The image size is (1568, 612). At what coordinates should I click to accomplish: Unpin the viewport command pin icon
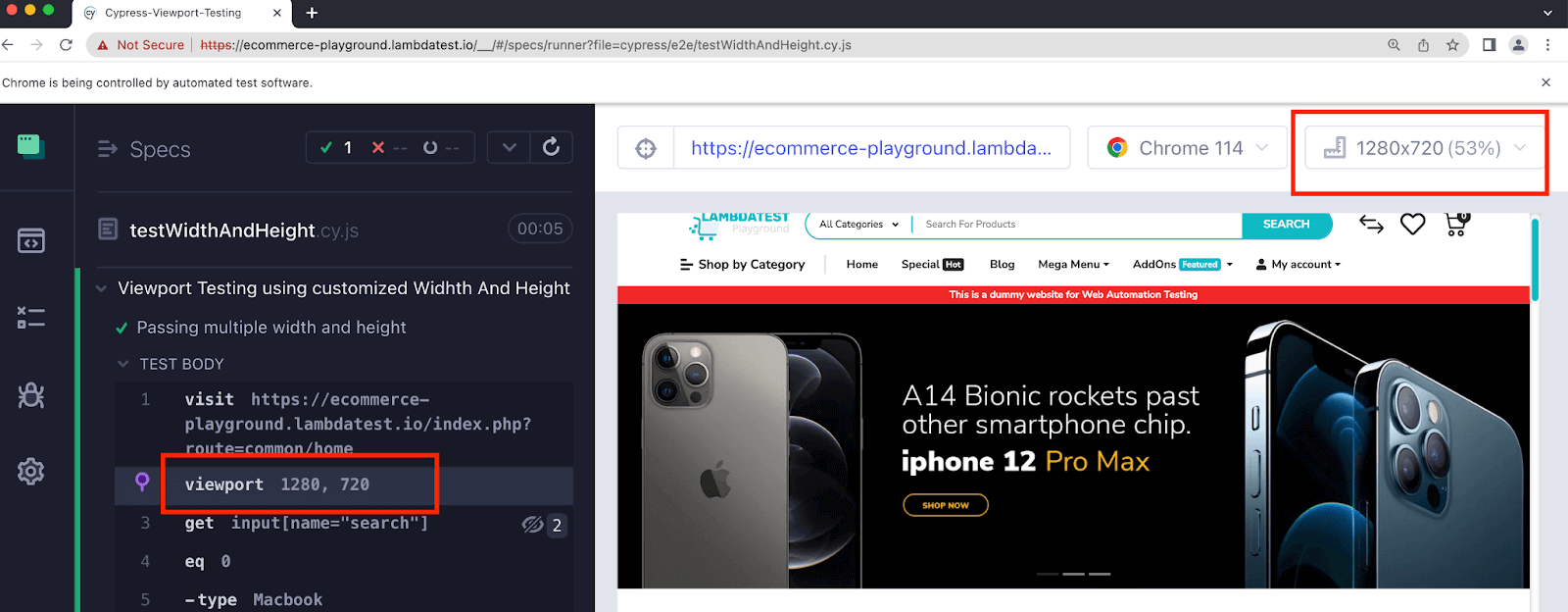coord(142,482)
